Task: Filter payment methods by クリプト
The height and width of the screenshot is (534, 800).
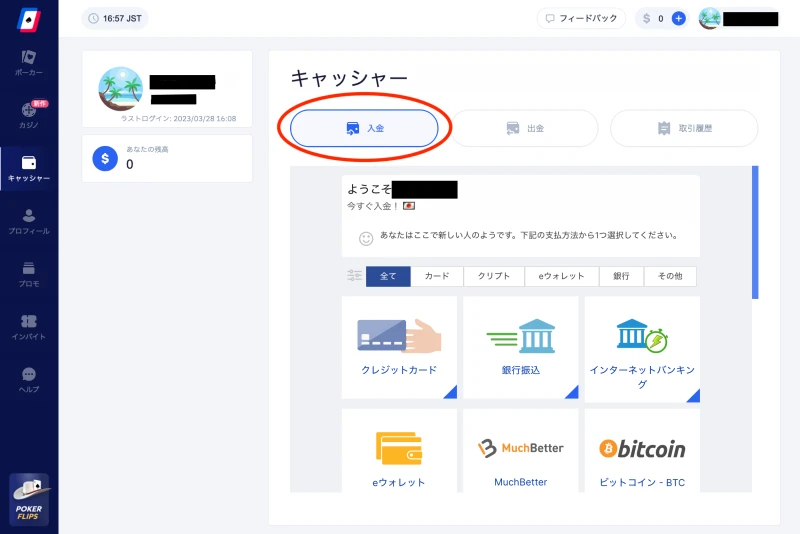Action: [493, 276]
